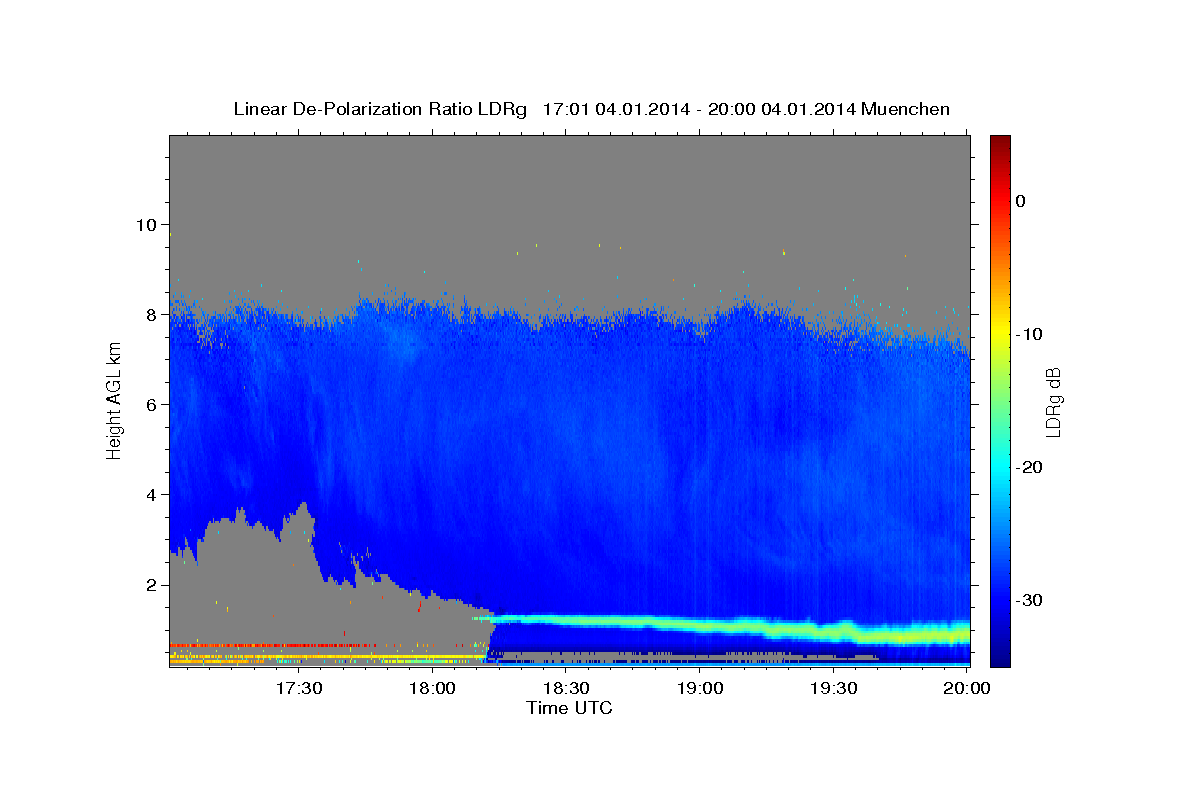Click the 19:00 time tick label
Screen dimensions: 1200x800
point(700,688)
